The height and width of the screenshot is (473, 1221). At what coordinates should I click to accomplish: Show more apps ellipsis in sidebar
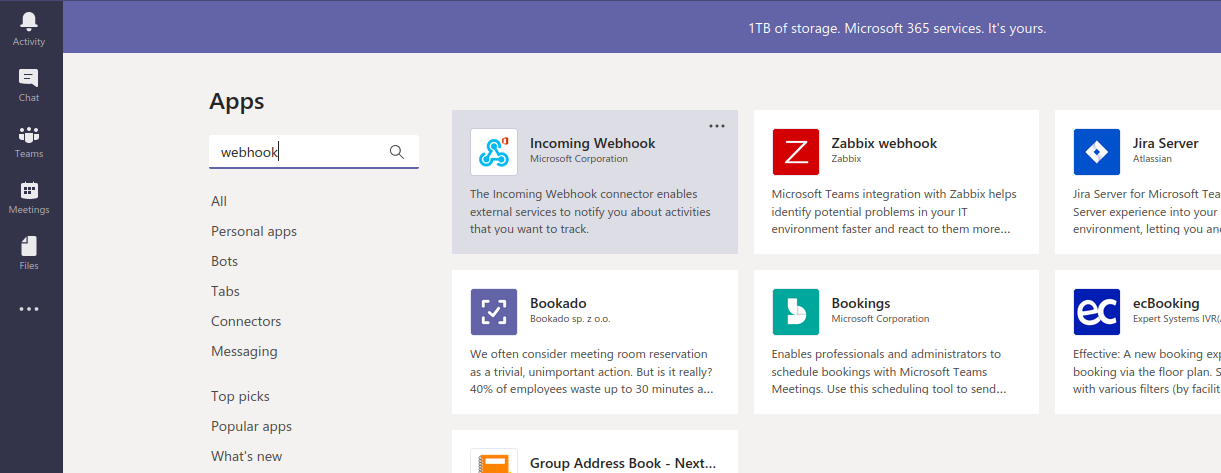tap(29, 309)
